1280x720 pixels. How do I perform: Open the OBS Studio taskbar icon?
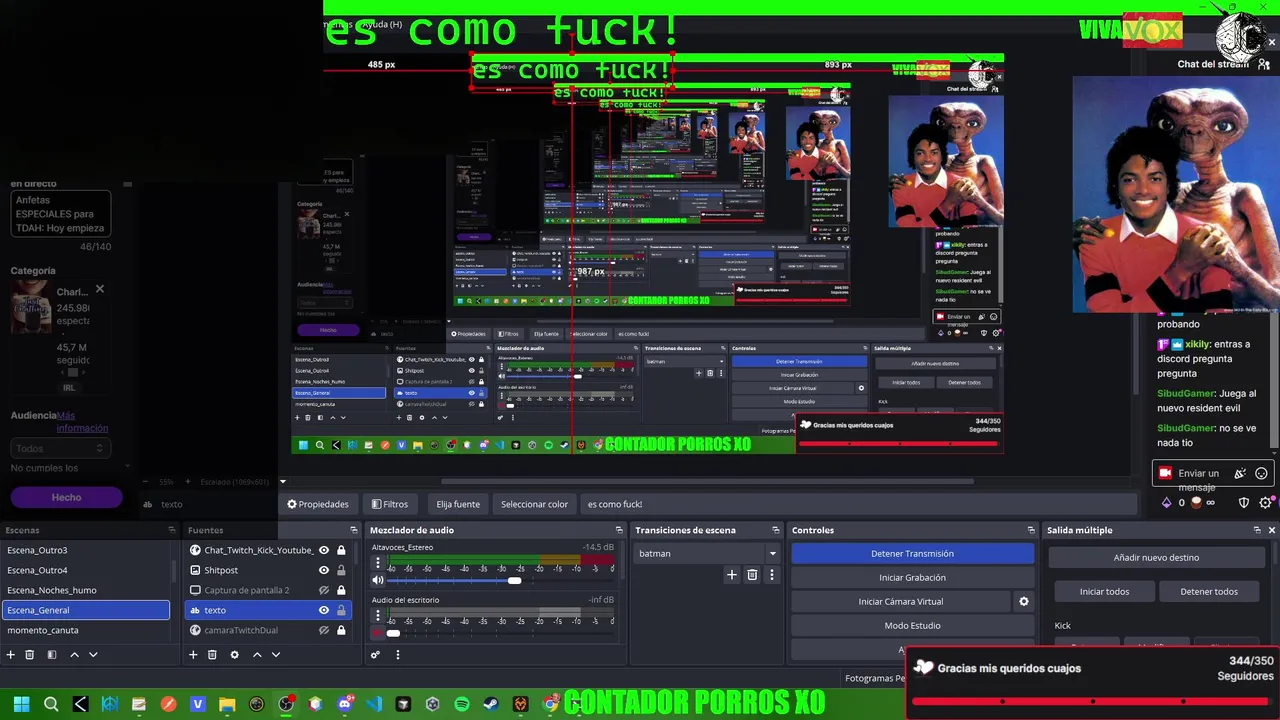pyautogui.click(x=286, y=704)
